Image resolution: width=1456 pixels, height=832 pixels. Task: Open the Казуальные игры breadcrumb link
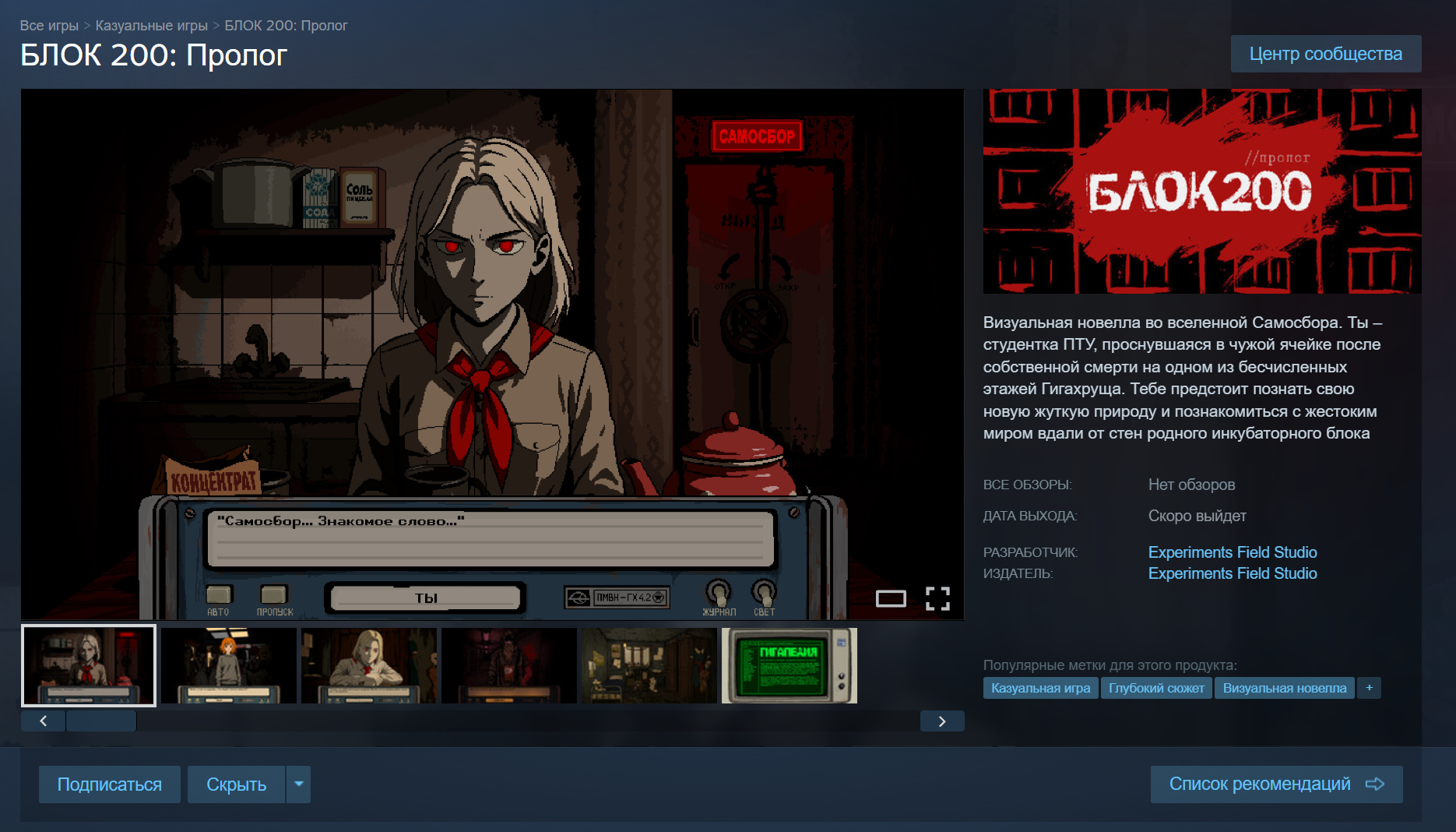click(x=152, y=26)
